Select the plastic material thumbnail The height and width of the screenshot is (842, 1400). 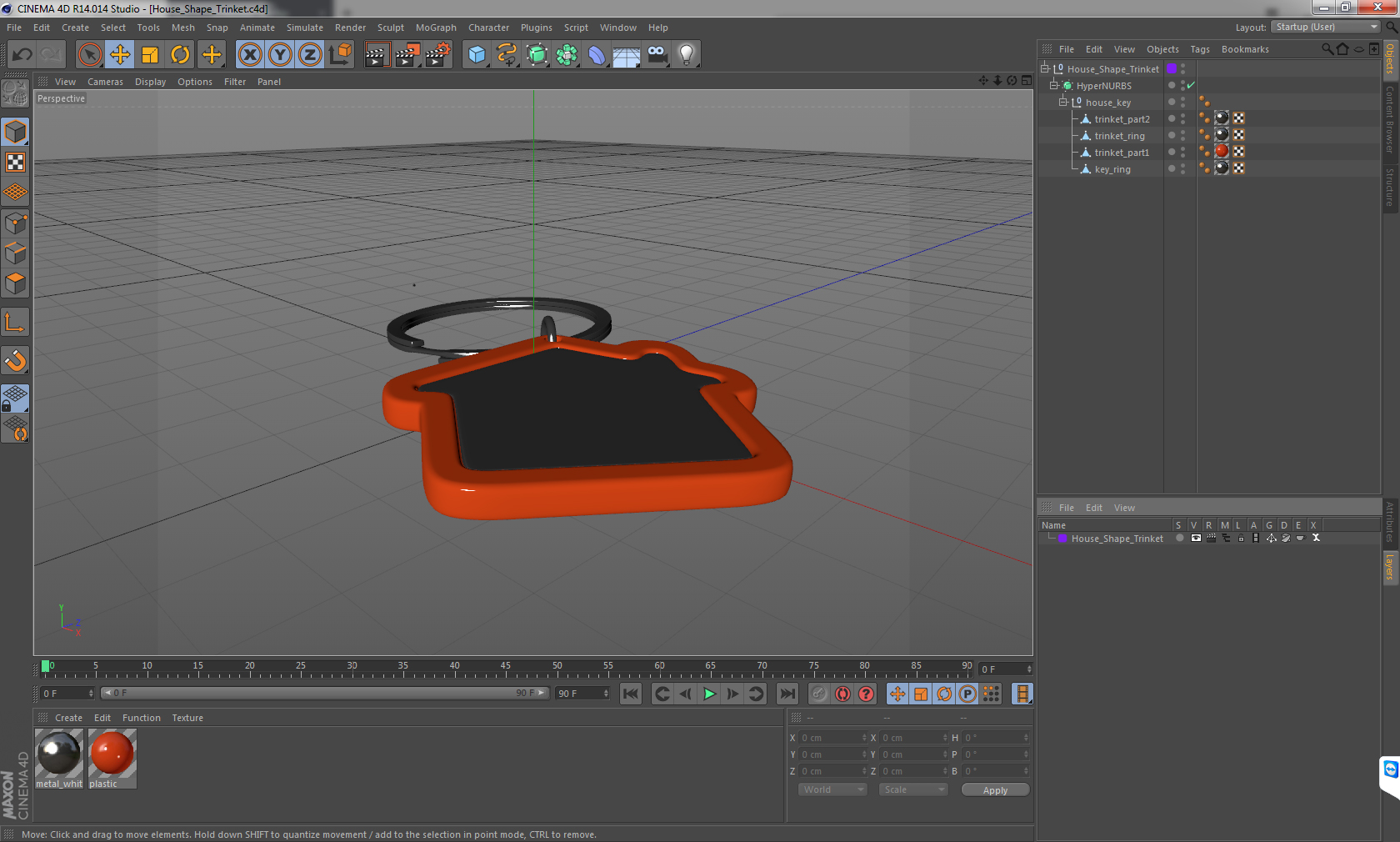pyautogui.click(x=112, y=759)
